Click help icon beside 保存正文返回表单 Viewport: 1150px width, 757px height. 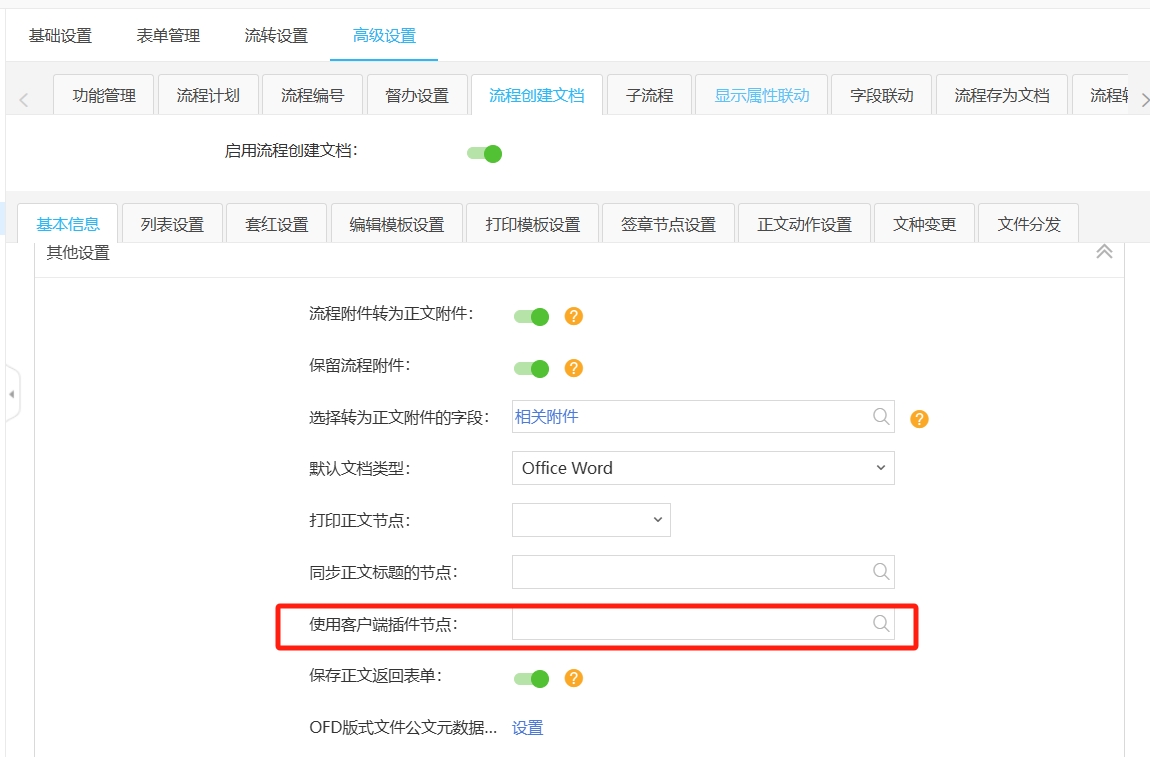(x=573, y=679)
